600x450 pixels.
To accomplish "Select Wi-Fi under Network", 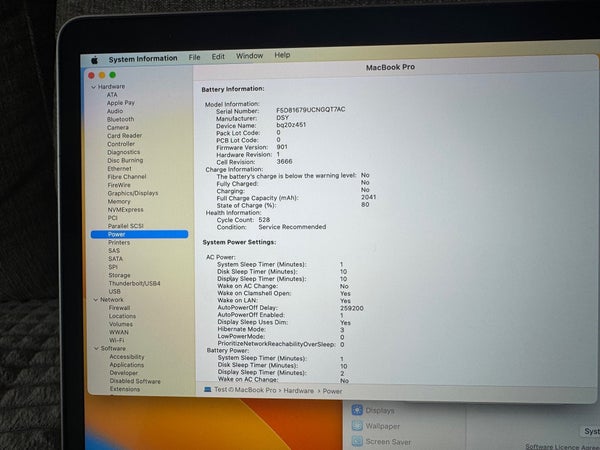I will [117, 341].
